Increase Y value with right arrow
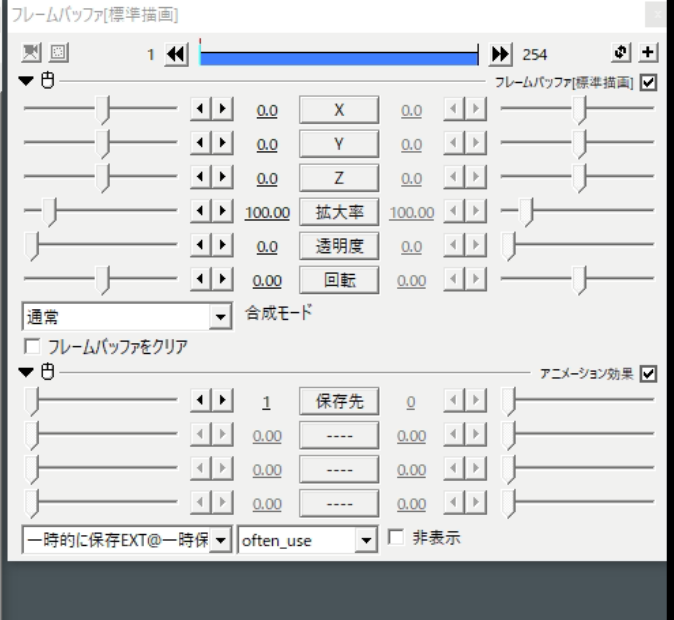Screen dimensions: 674x620 pyautogui.click(x=222, y=142)
